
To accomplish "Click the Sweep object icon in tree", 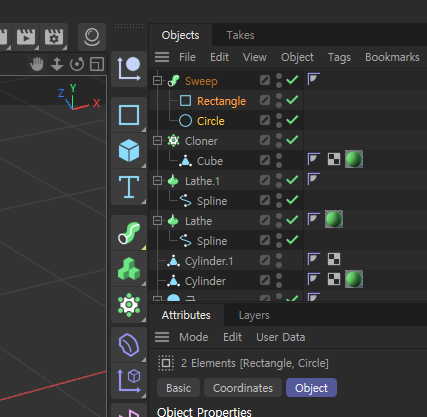I will point(174,81).
